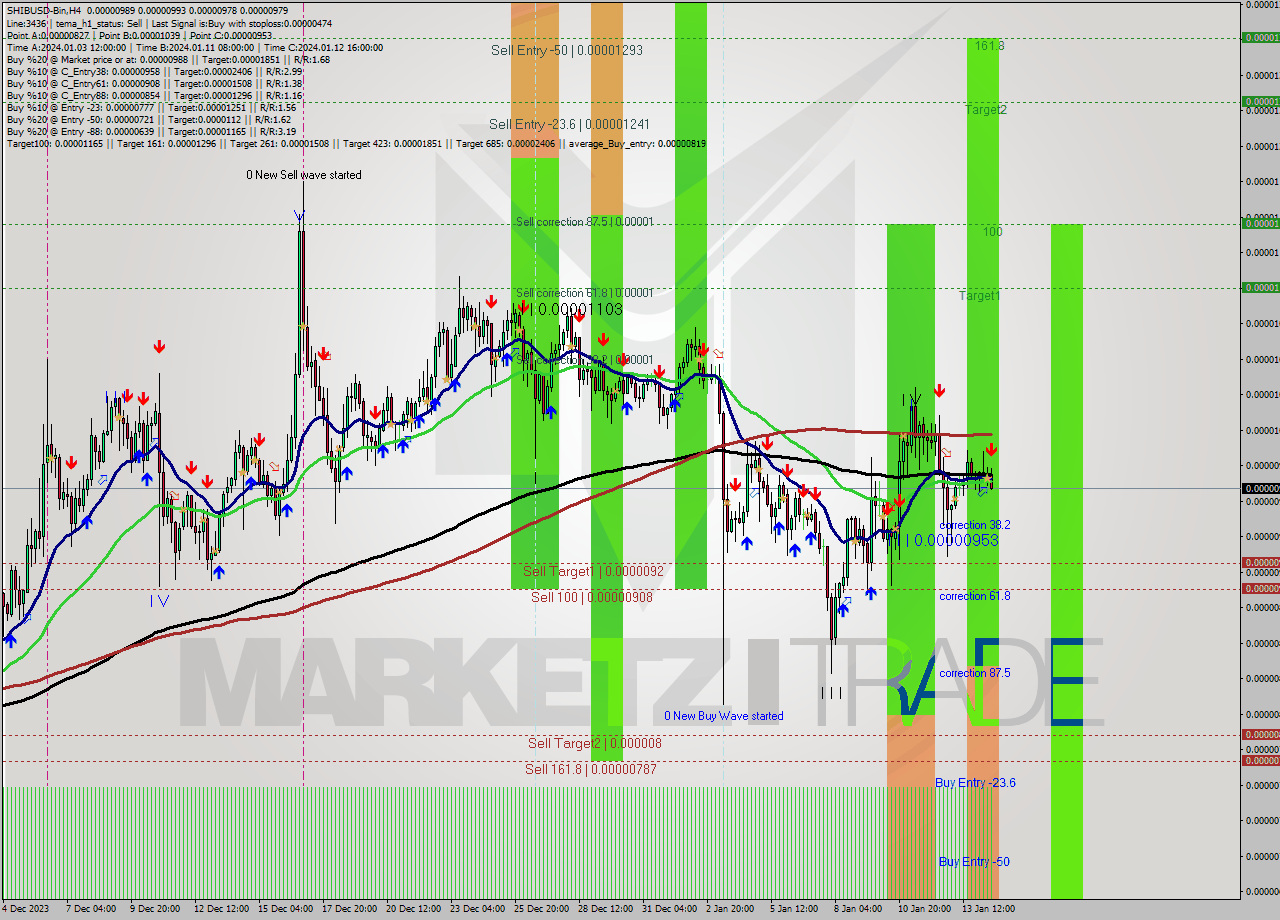Click the '25 Dec 20:00' time axis label

pos(541,909)
